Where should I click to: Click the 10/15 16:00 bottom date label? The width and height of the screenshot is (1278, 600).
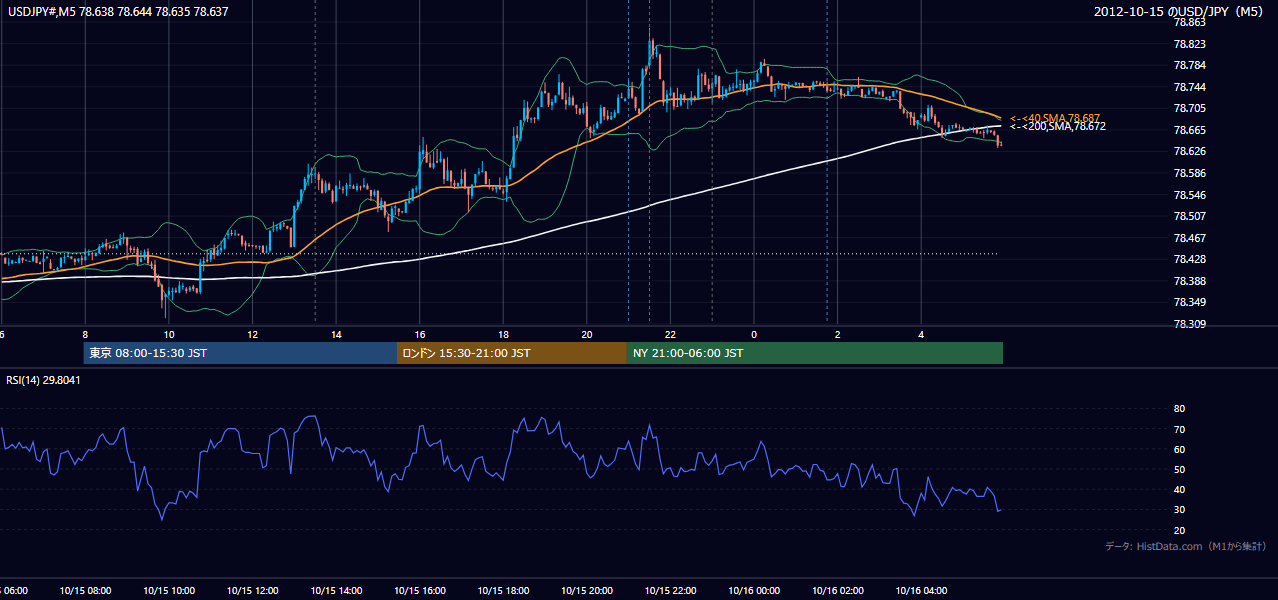point(420,591)
